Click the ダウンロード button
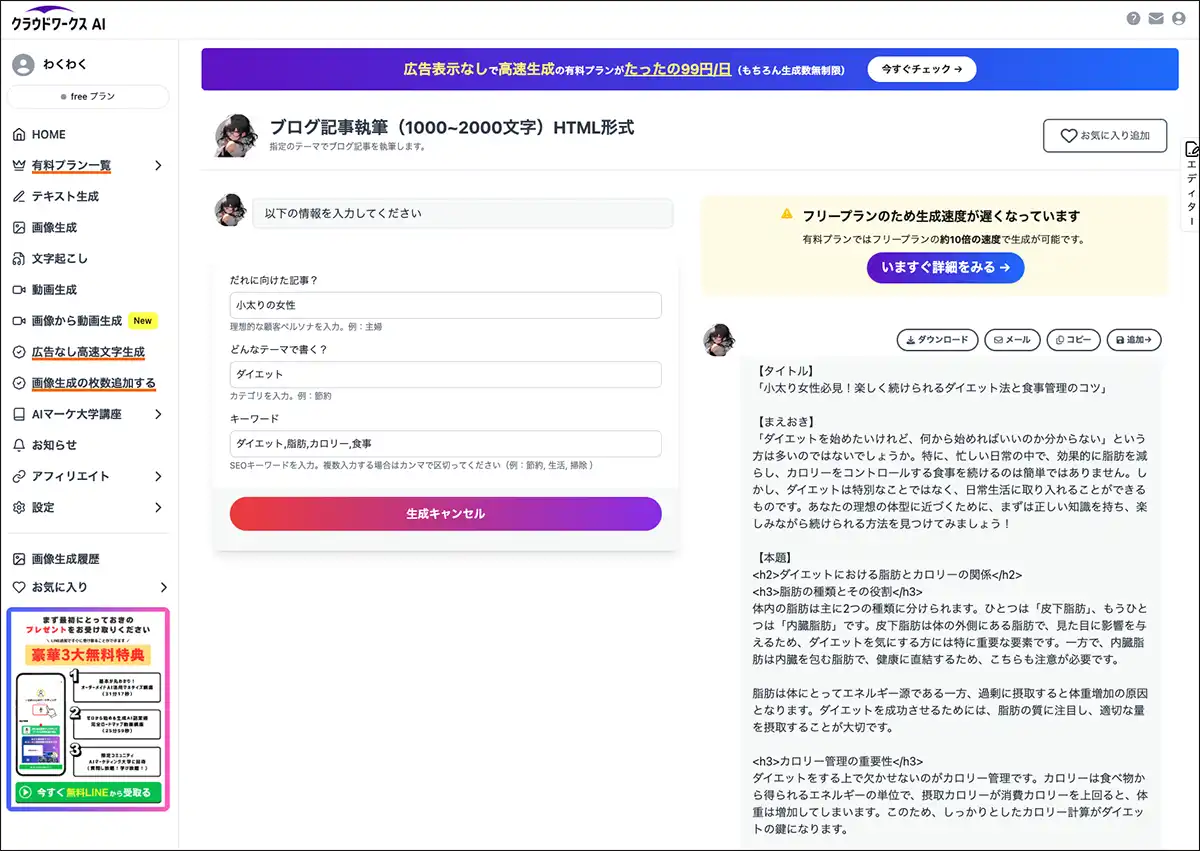Viewport: 1200px width, 851px height. 937,340
